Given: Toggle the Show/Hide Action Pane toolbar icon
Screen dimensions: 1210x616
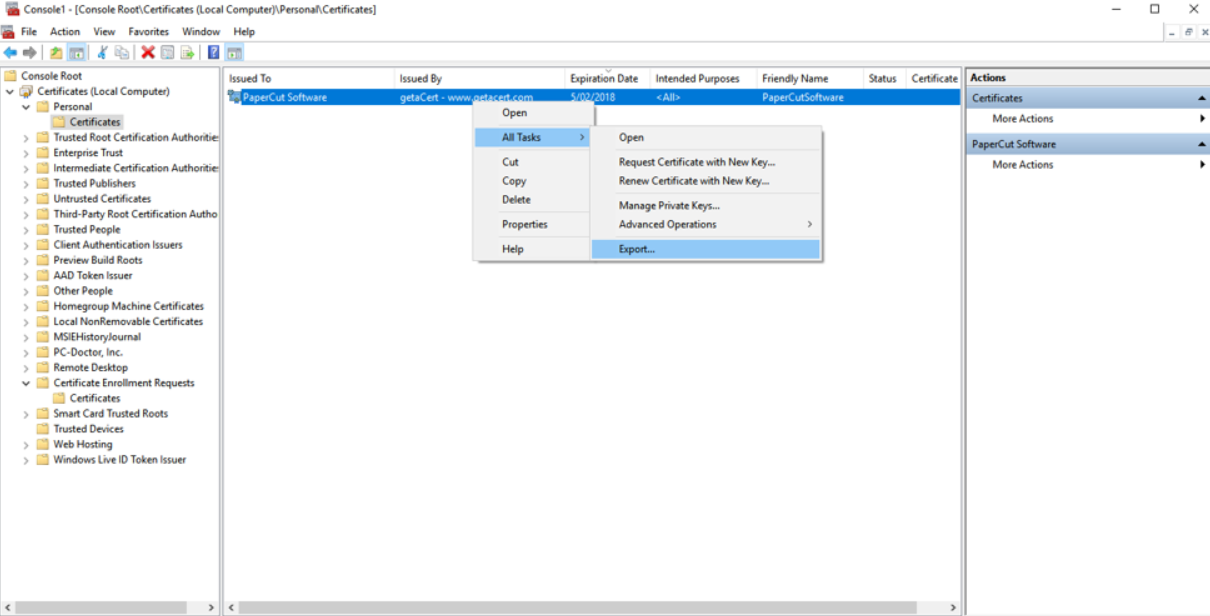Looking at the screenshot, I should click(x=234, y=53).
